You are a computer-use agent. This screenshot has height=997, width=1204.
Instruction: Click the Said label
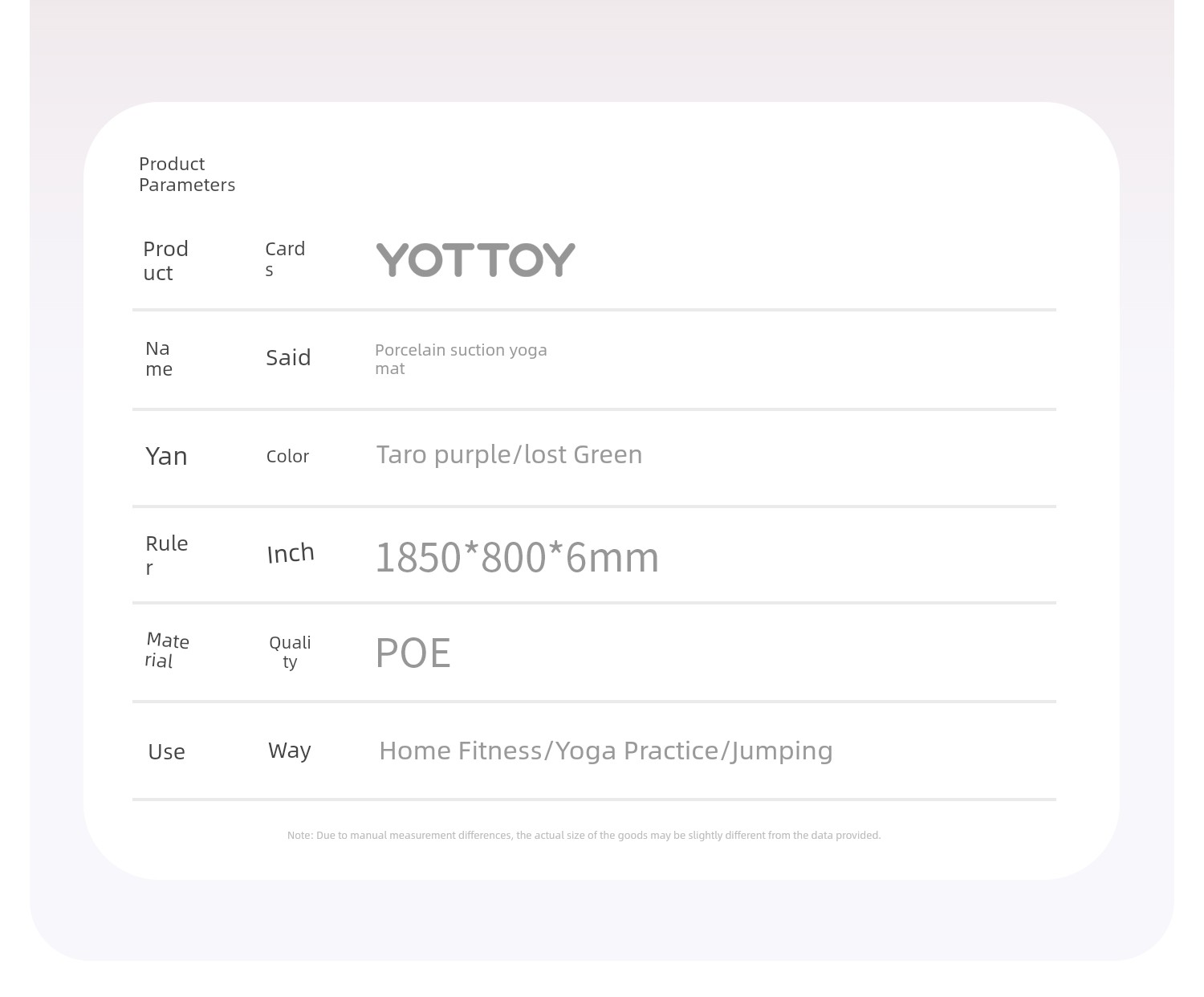pyautogui.click(x=288, y=358)
